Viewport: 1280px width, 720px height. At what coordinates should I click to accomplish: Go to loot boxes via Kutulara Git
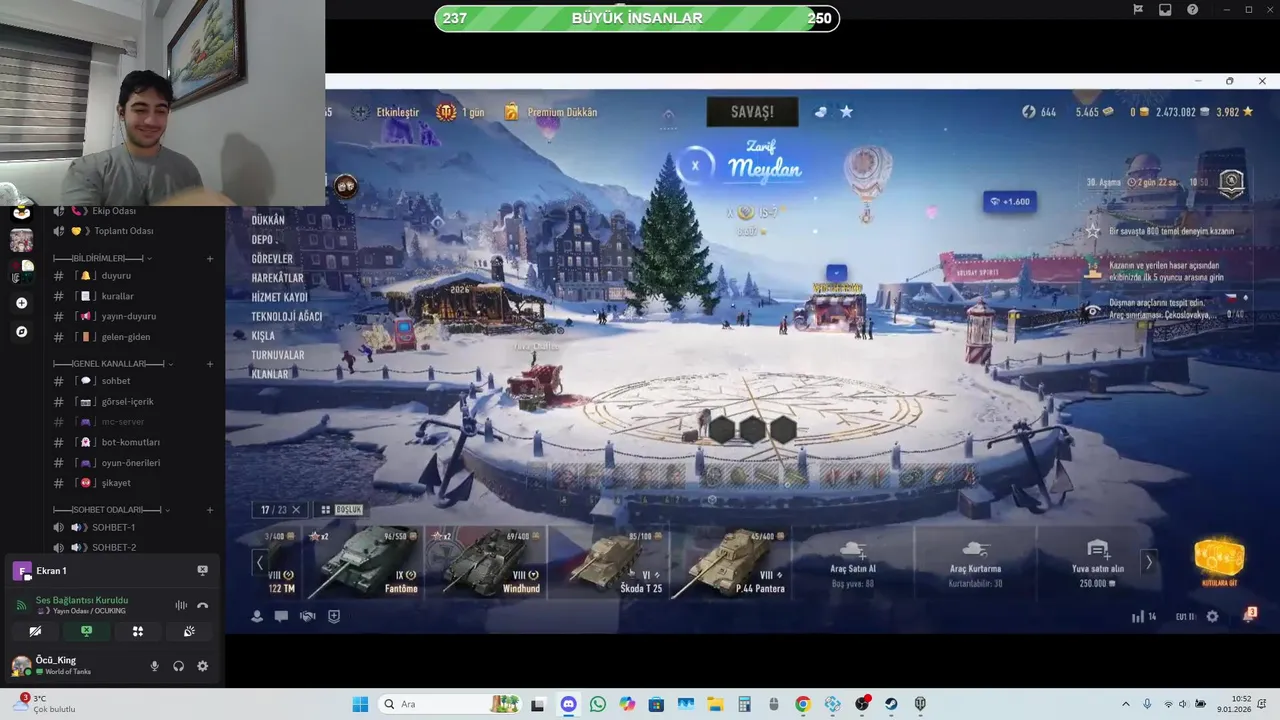pos(1219,562)
